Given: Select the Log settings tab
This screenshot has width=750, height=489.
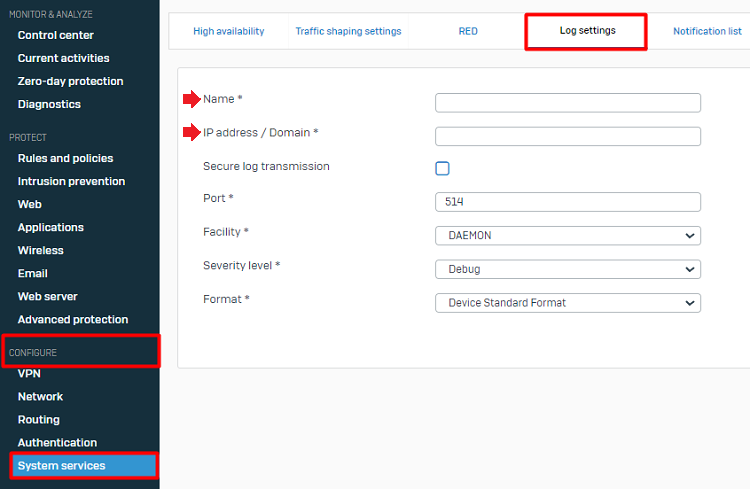Looking at the screenshot, I should coord(587,31).
